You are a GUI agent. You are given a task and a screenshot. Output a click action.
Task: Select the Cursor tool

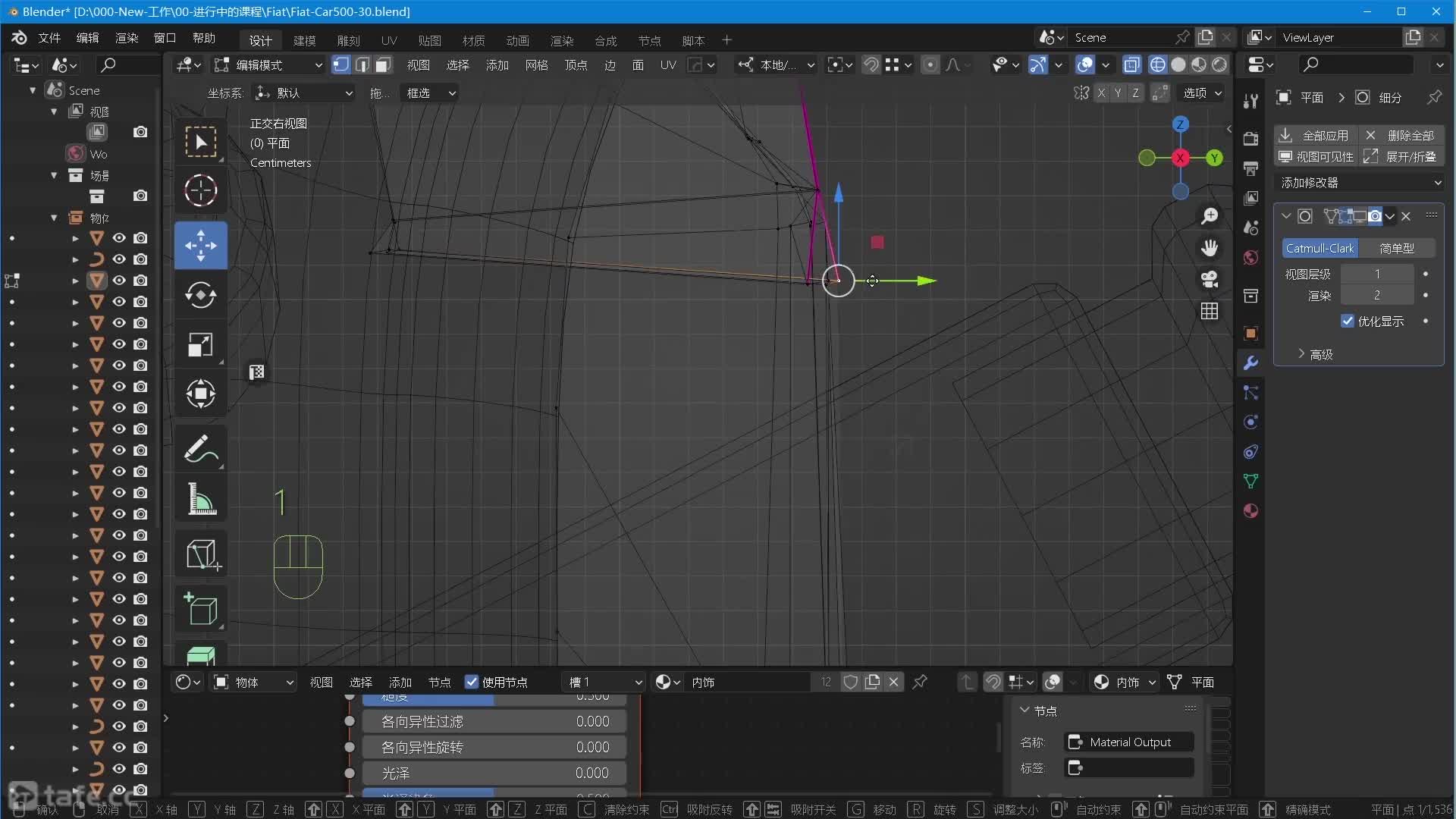pos(200,190)
